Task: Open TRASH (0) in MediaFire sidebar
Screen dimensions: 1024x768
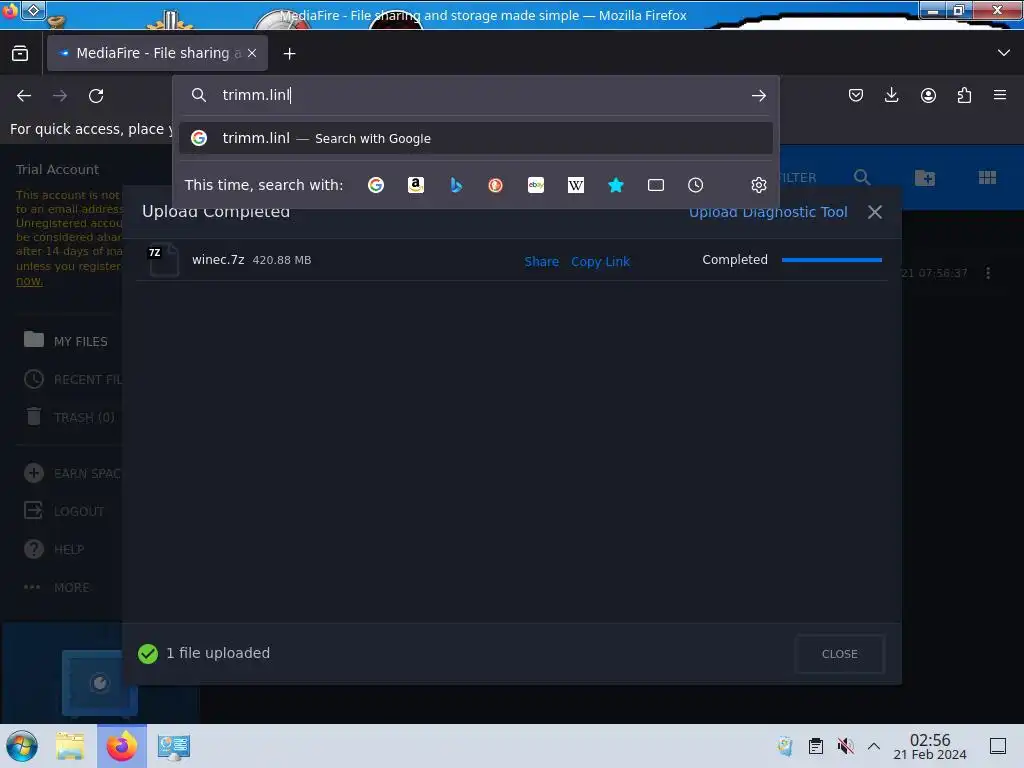Action: tap(69, 417)
